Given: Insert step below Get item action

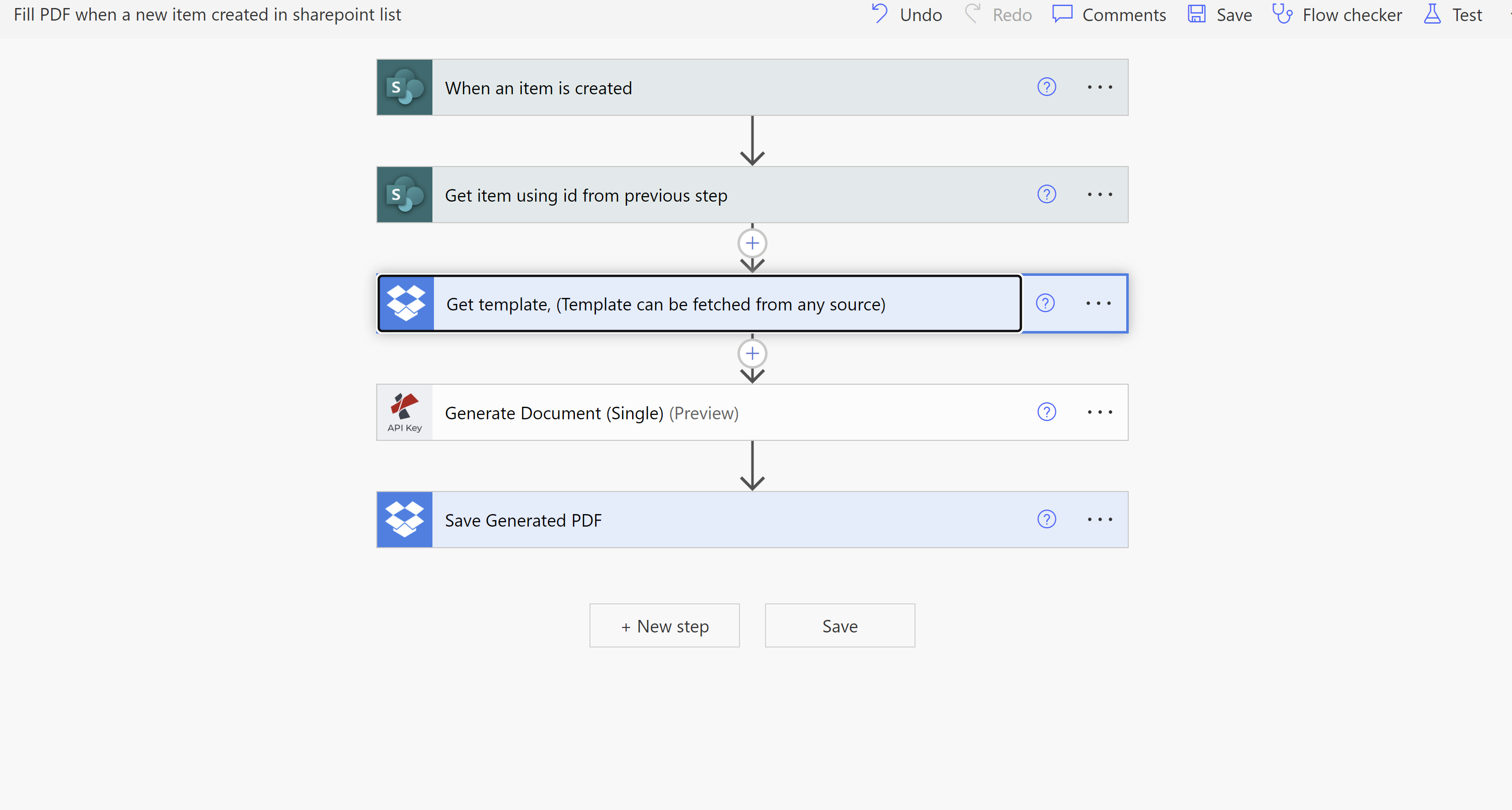Looking at the screenshot, I should (752, 243).
